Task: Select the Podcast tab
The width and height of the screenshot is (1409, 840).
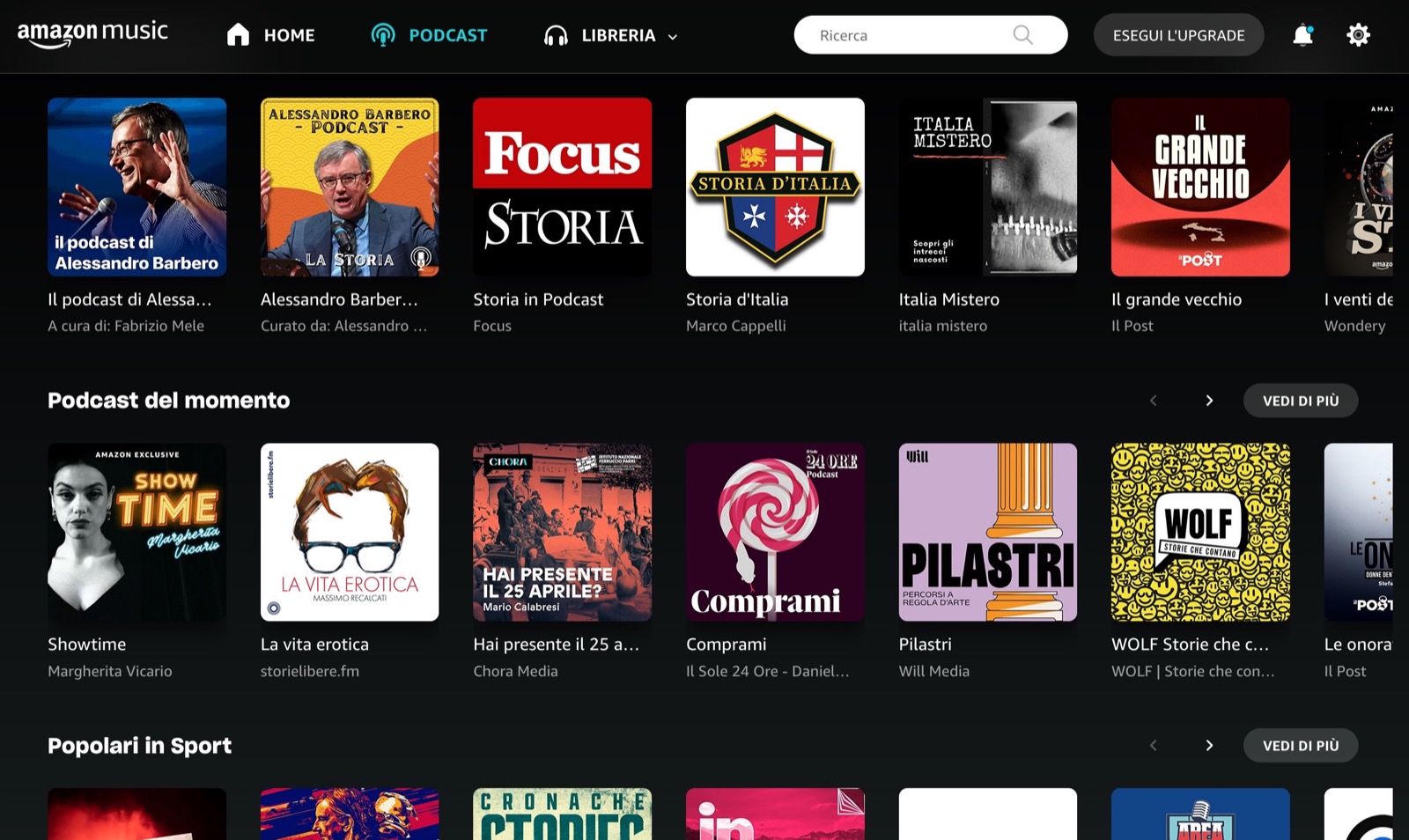Action: (429, 35)
